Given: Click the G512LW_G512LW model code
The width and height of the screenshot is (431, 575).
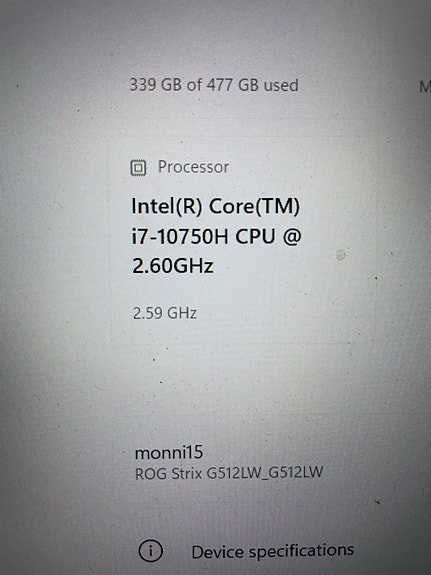Looking at the screenshot, I should [x=264, y=473].
